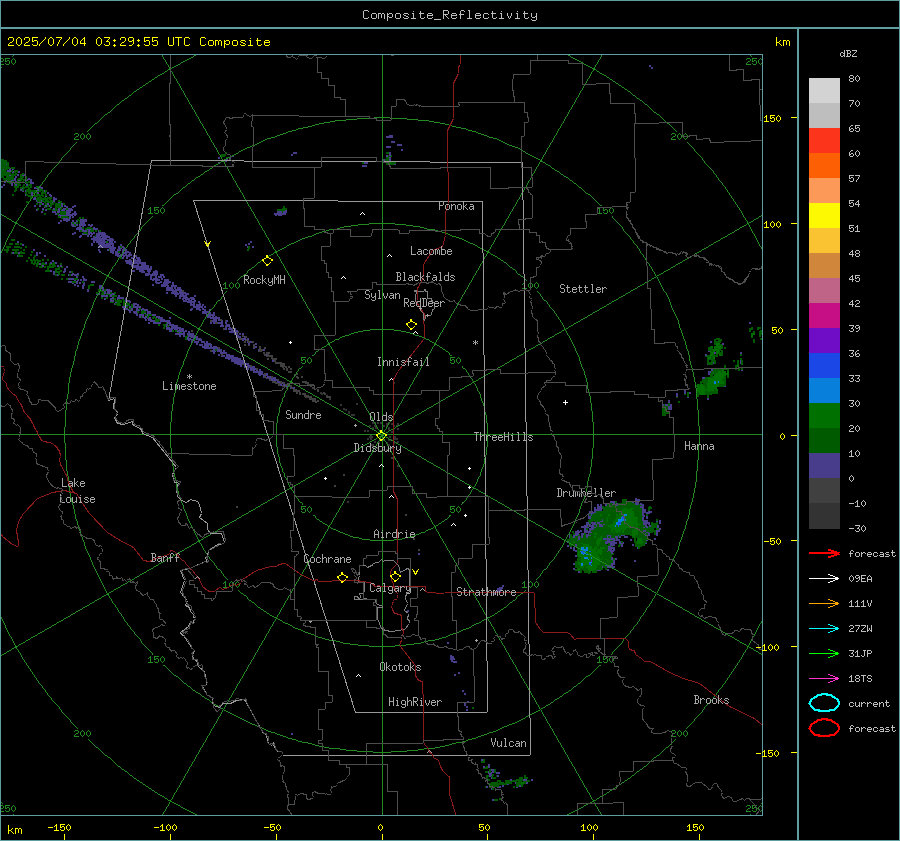Image resolution: width=900 pixels, height=841 pixels.
Task: Pick the bright green dBZ swatch
Action: tap(824, 416)
